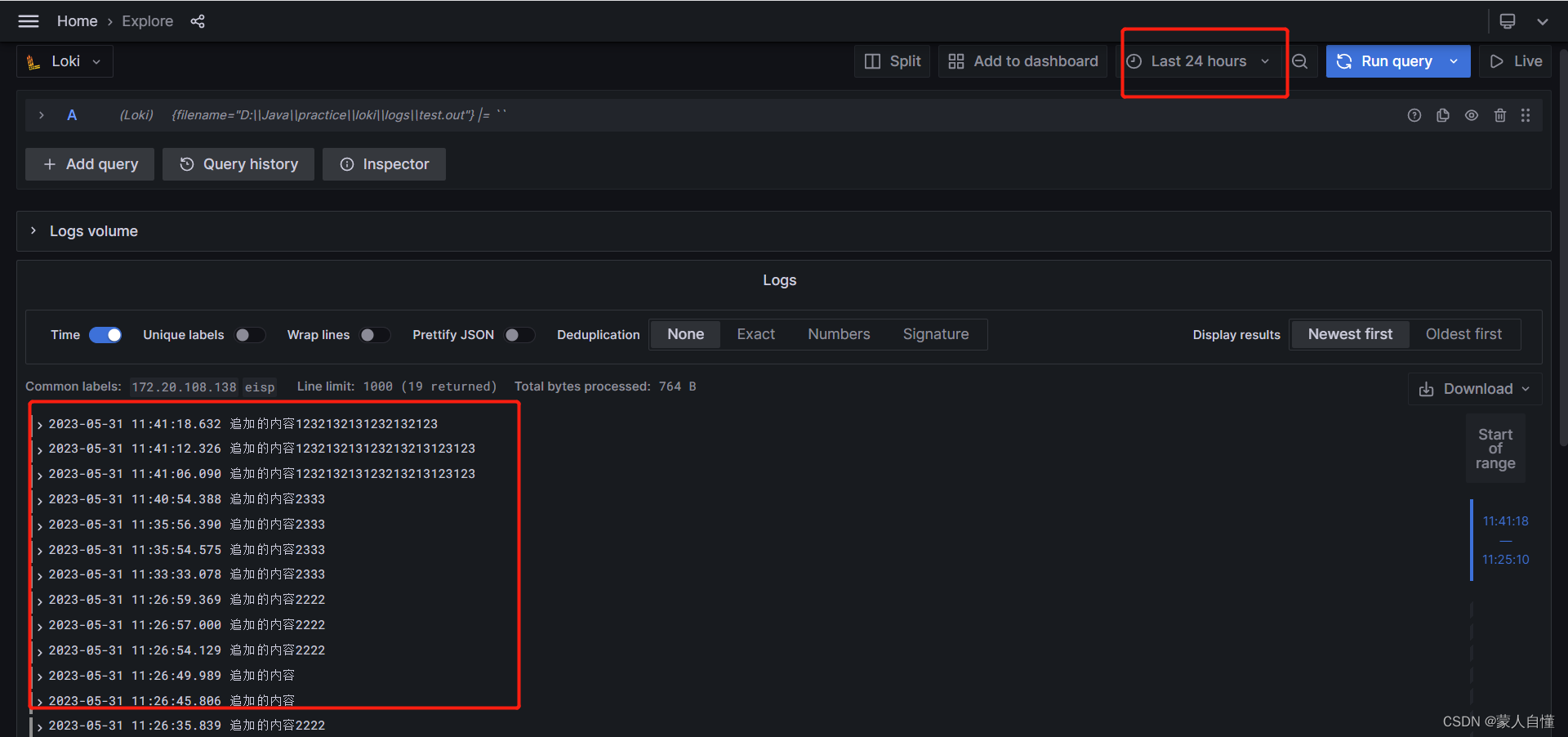This screenshot has height=737, width=1568.
Task: Share this Explore view via share icon
Action: click(198, 21)
